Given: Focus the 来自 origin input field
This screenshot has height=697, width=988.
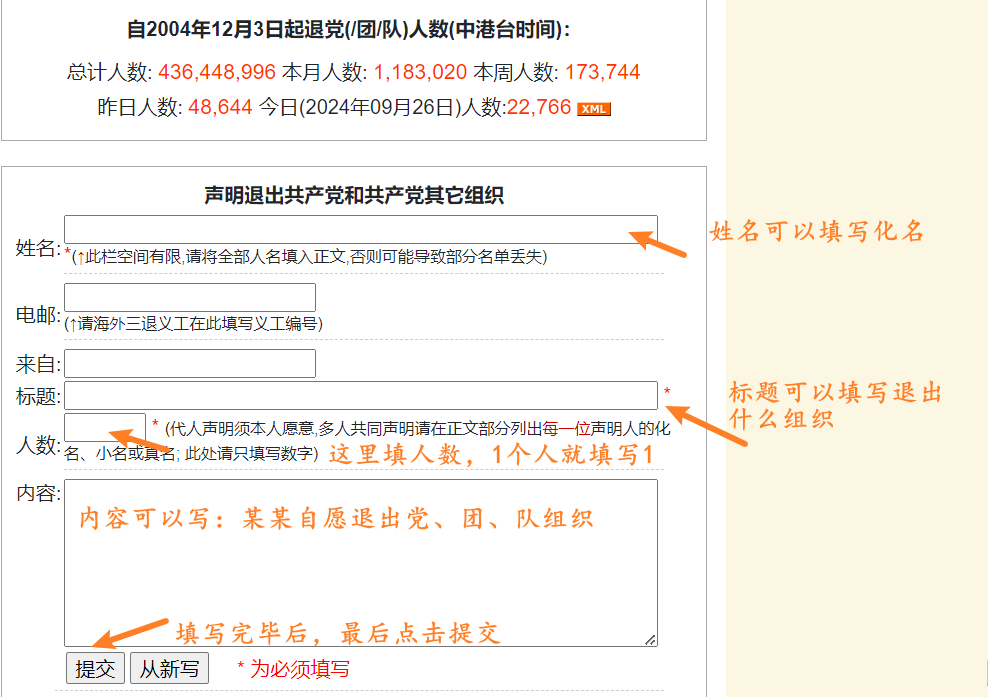Looking at the screenshot, I should [x=190, y=364].
